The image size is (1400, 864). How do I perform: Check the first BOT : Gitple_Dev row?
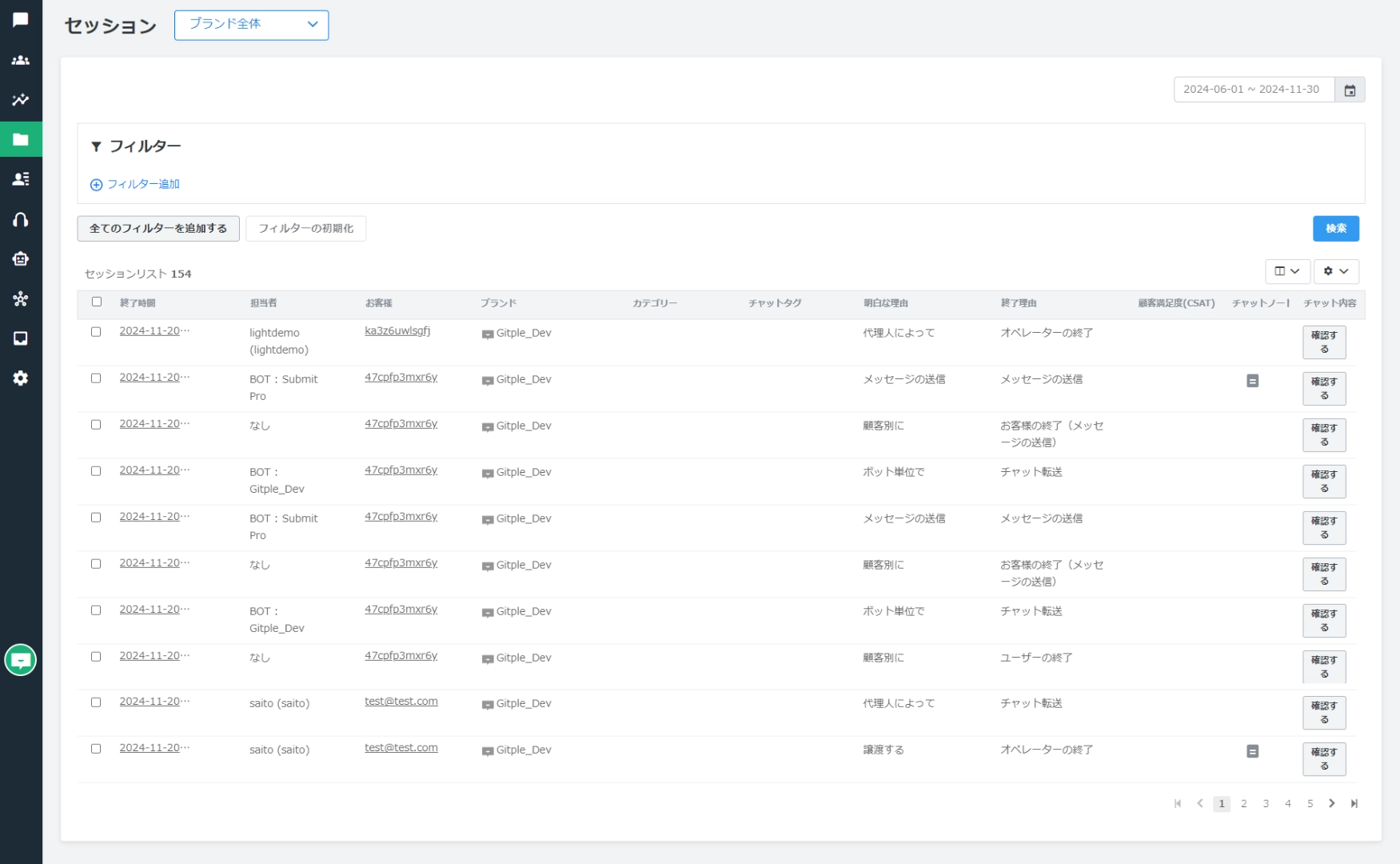[96, 470]
